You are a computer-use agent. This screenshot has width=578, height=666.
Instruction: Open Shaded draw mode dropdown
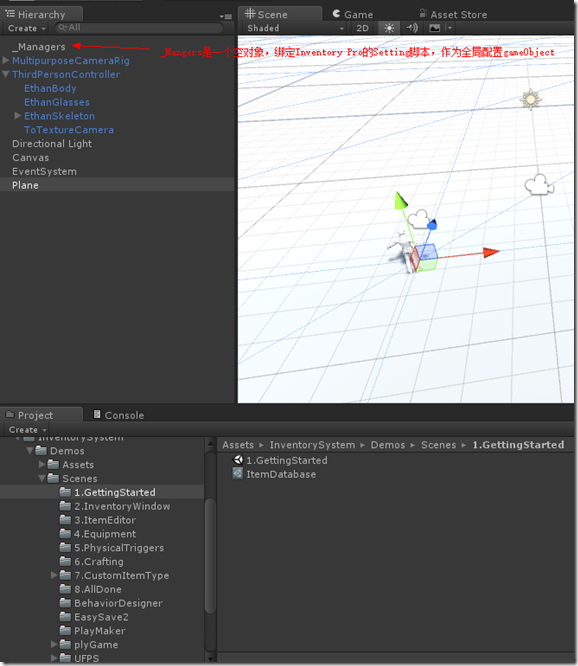point(296,28)
